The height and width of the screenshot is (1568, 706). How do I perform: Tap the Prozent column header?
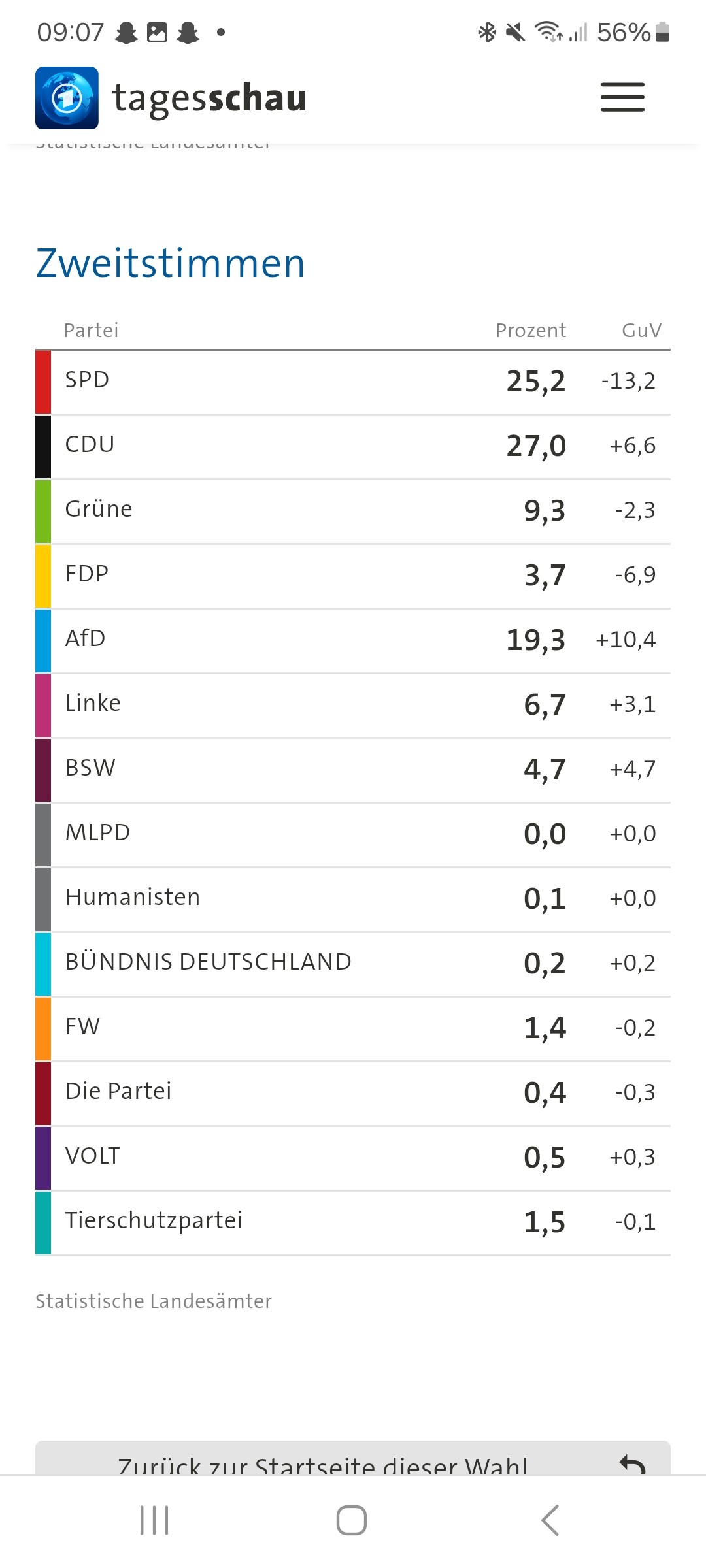tap(530, 331)
